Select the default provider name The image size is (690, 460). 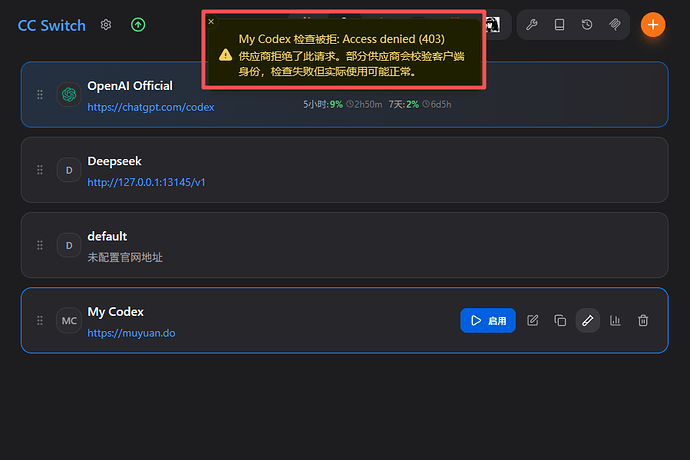107,236
